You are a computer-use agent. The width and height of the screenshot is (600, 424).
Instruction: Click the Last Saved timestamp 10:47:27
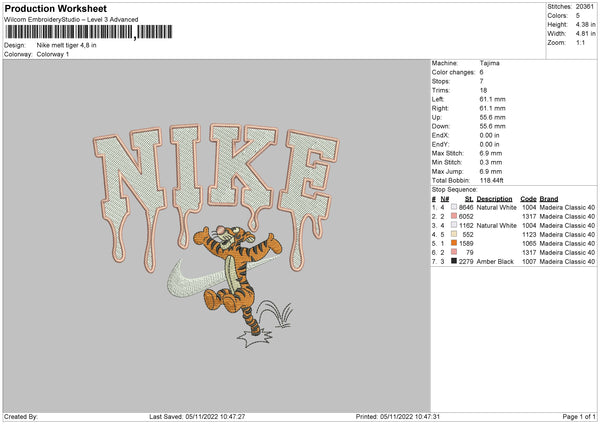coord(215,416)
